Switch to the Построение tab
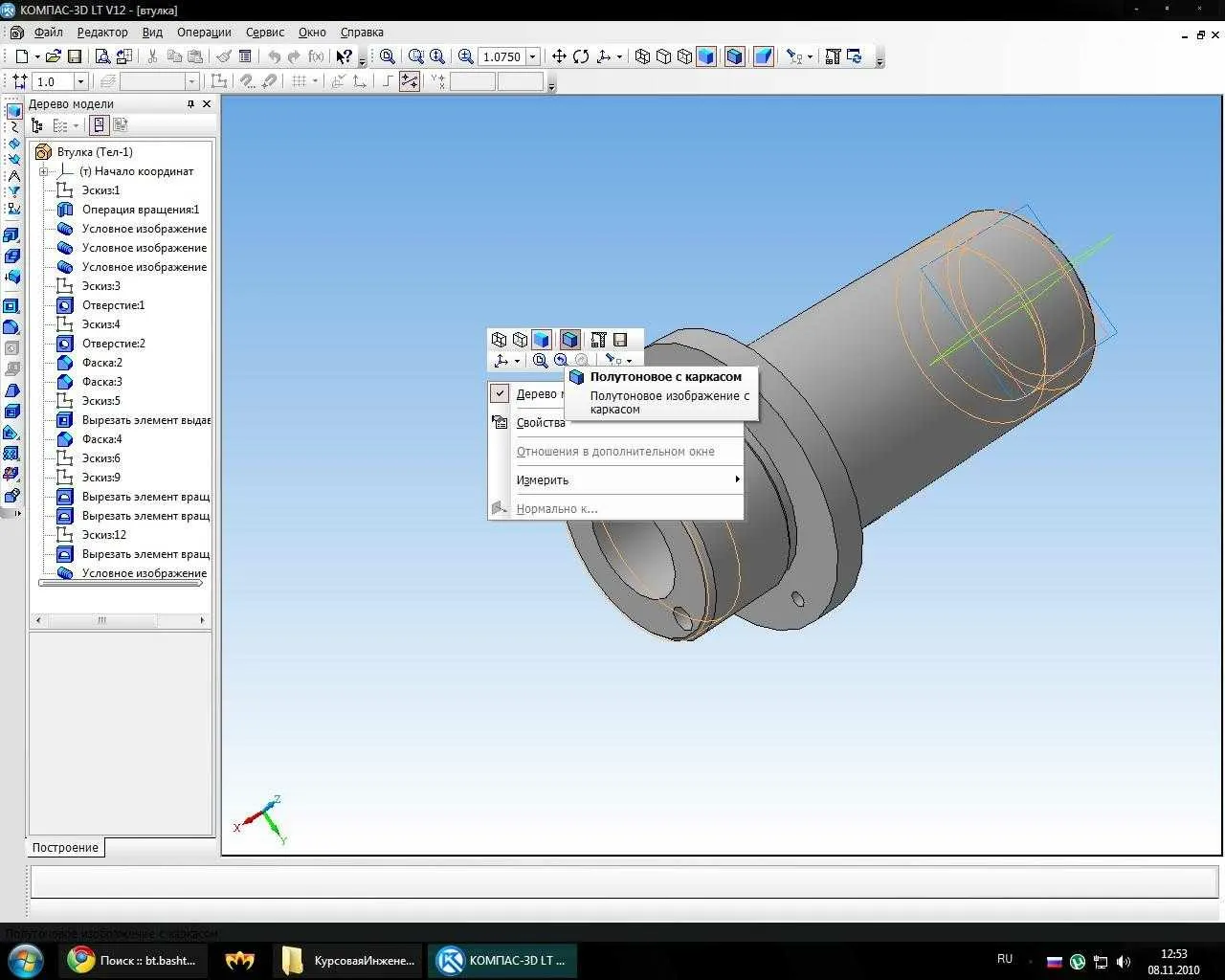The image size is (1225, 980). [65, 847]
